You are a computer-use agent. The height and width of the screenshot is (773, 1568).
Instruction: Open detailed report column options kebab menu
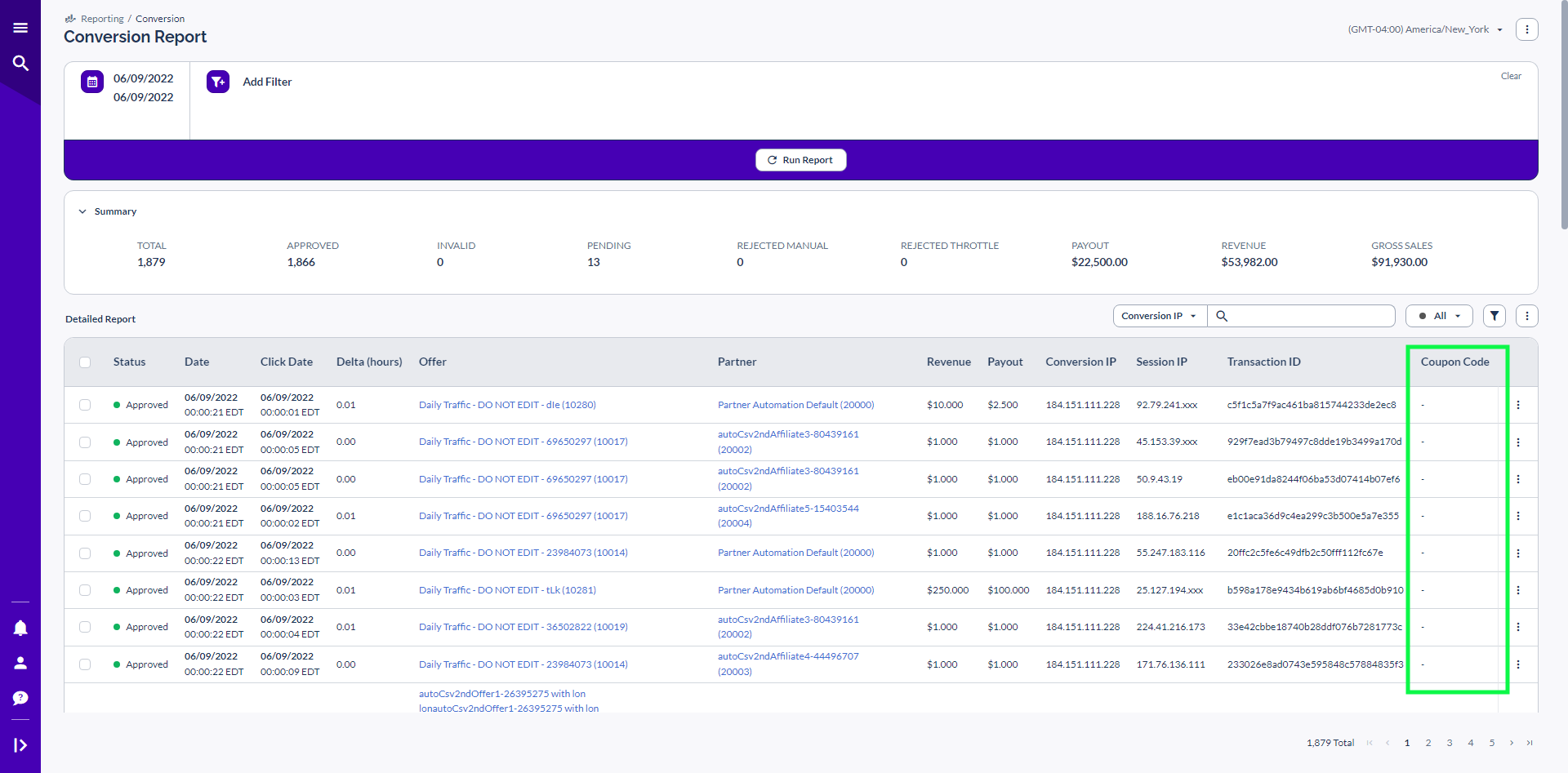pos(1526,316)
